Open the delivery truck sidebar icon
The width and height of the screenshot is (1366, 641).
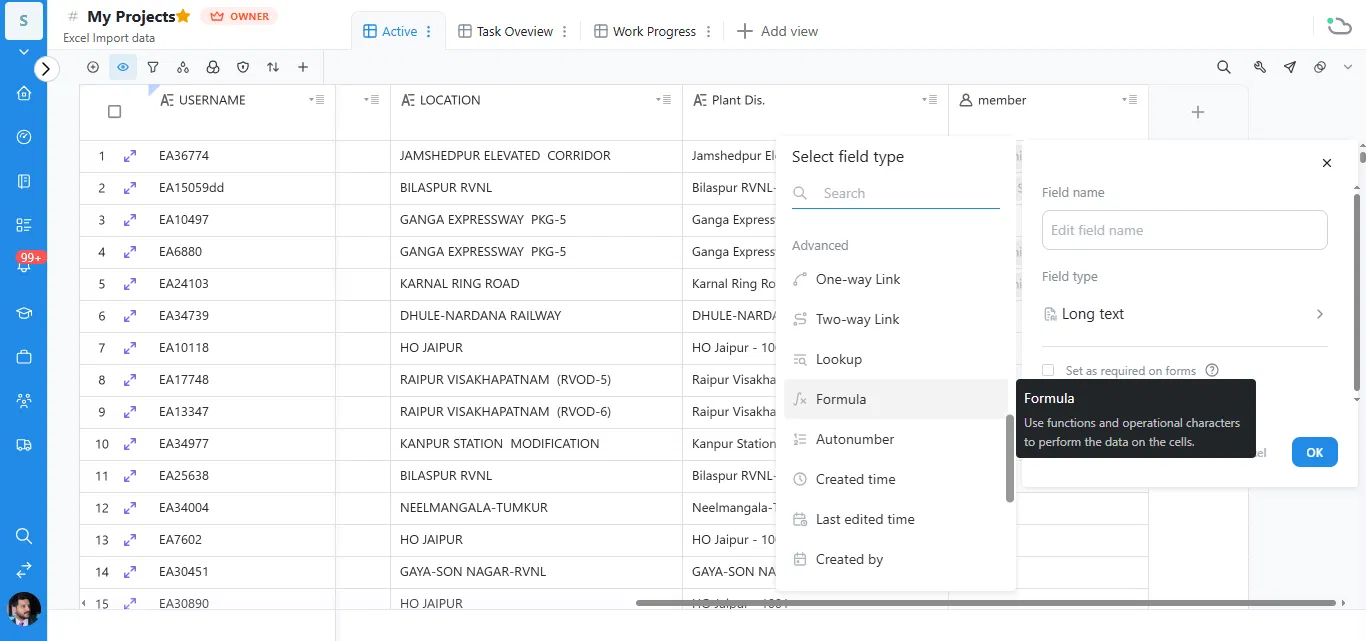pyautogui.click(x=24, y=445)
